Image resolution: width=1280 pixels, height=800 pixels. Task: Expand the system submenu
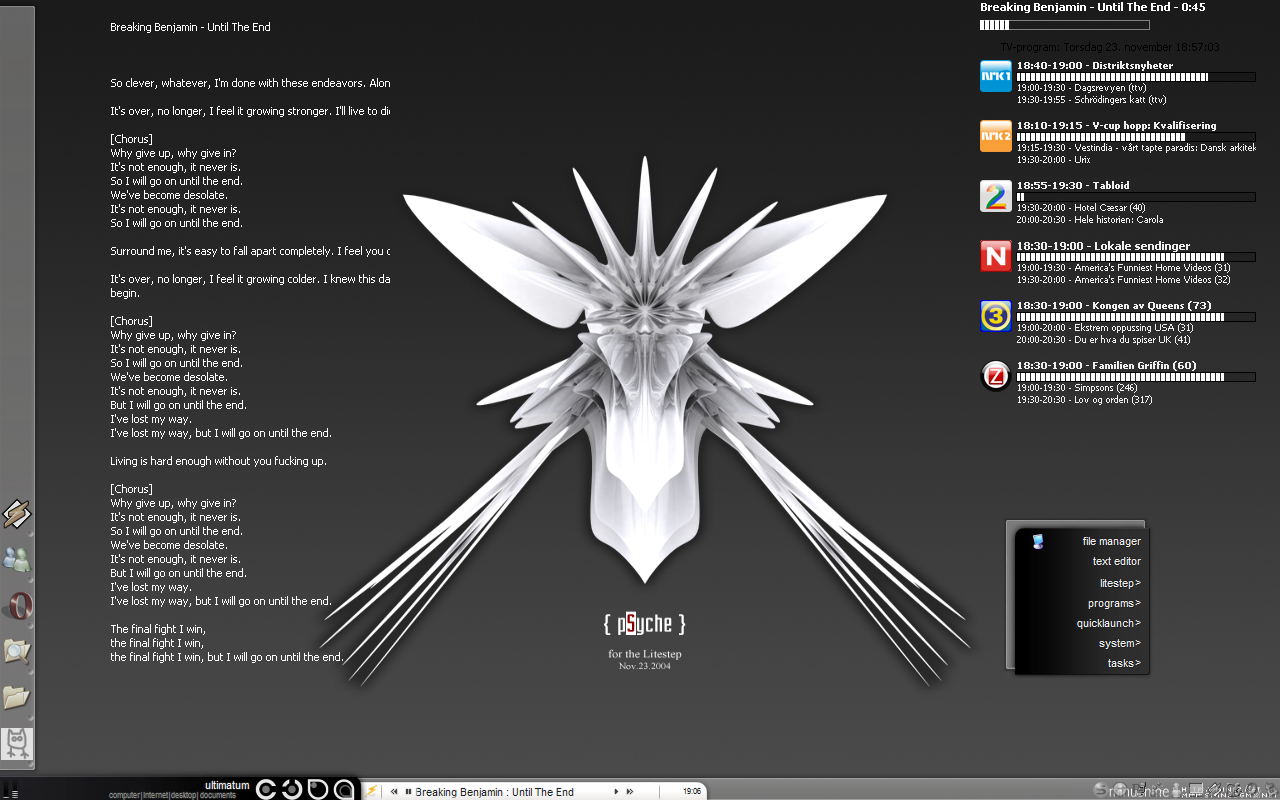pyautogui.click(x=1119, y=643)
